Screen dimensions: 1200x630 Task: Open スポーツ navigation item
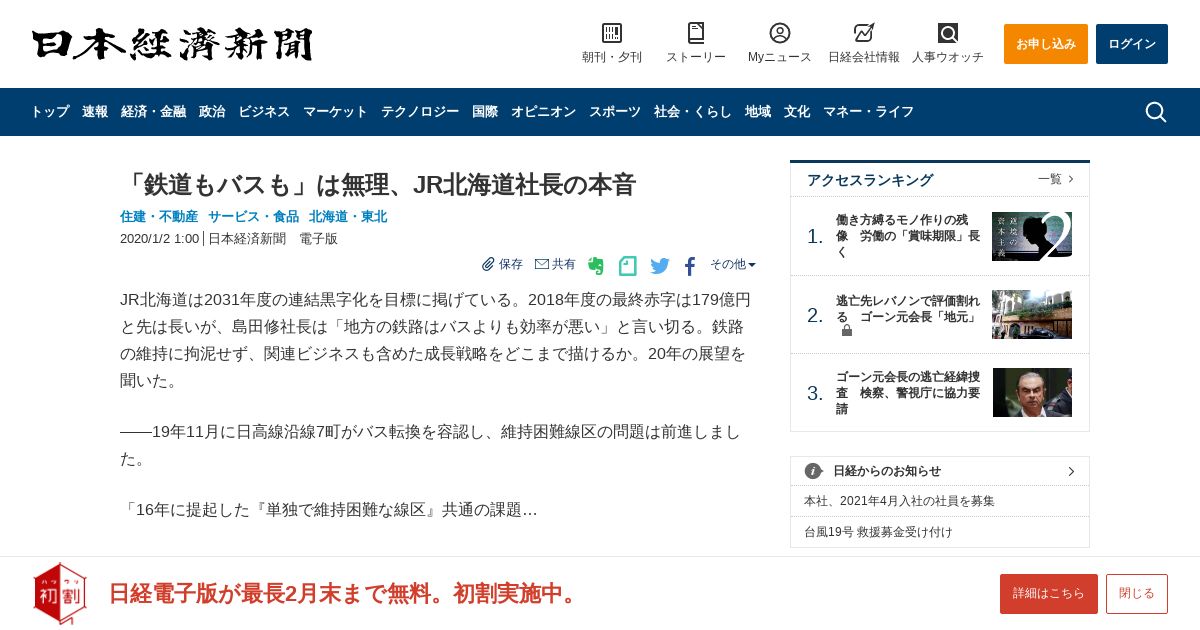[x=615, y=112]
